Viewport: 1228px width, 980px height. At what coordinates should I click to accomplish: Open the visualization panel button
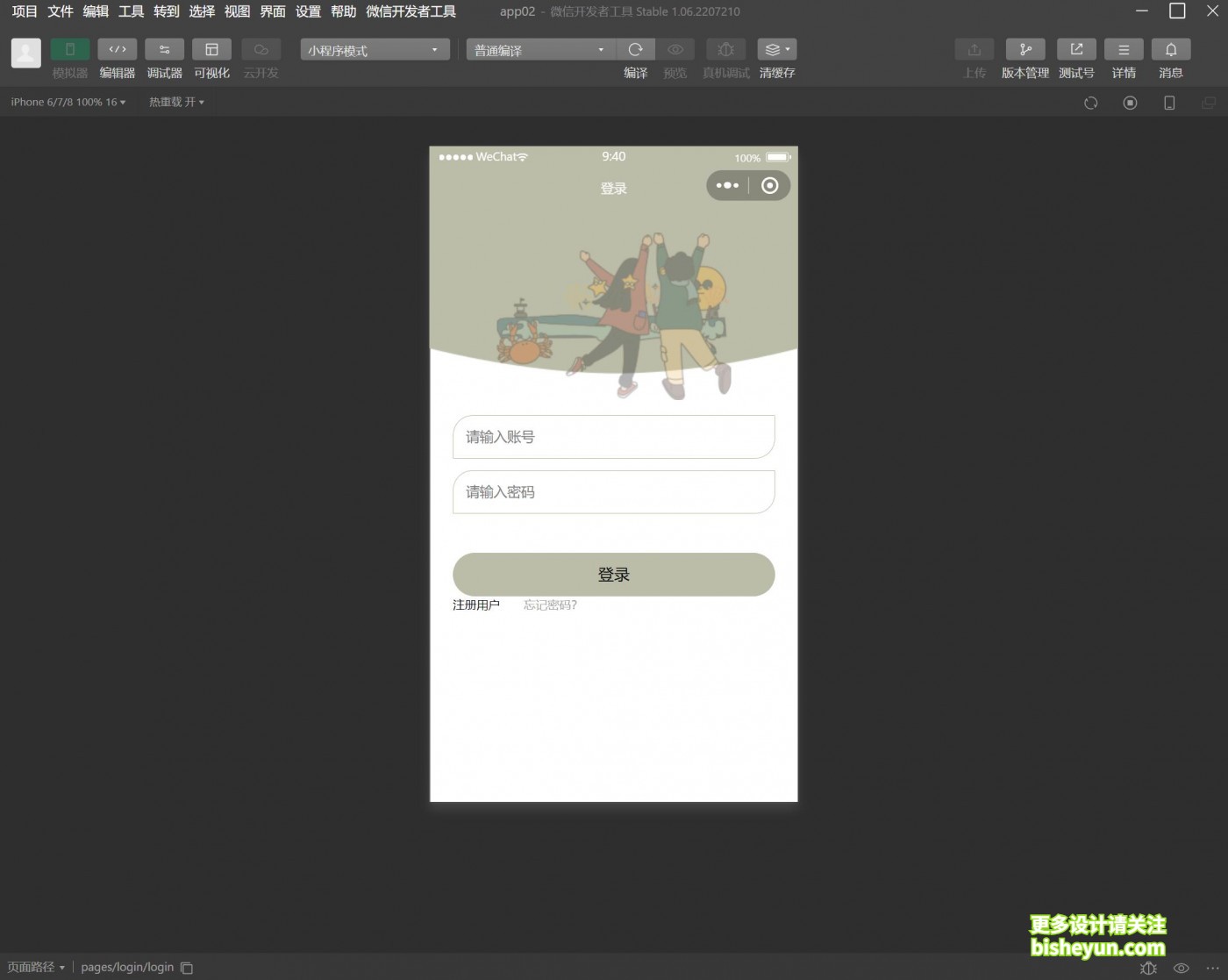(x=211, y=50)
